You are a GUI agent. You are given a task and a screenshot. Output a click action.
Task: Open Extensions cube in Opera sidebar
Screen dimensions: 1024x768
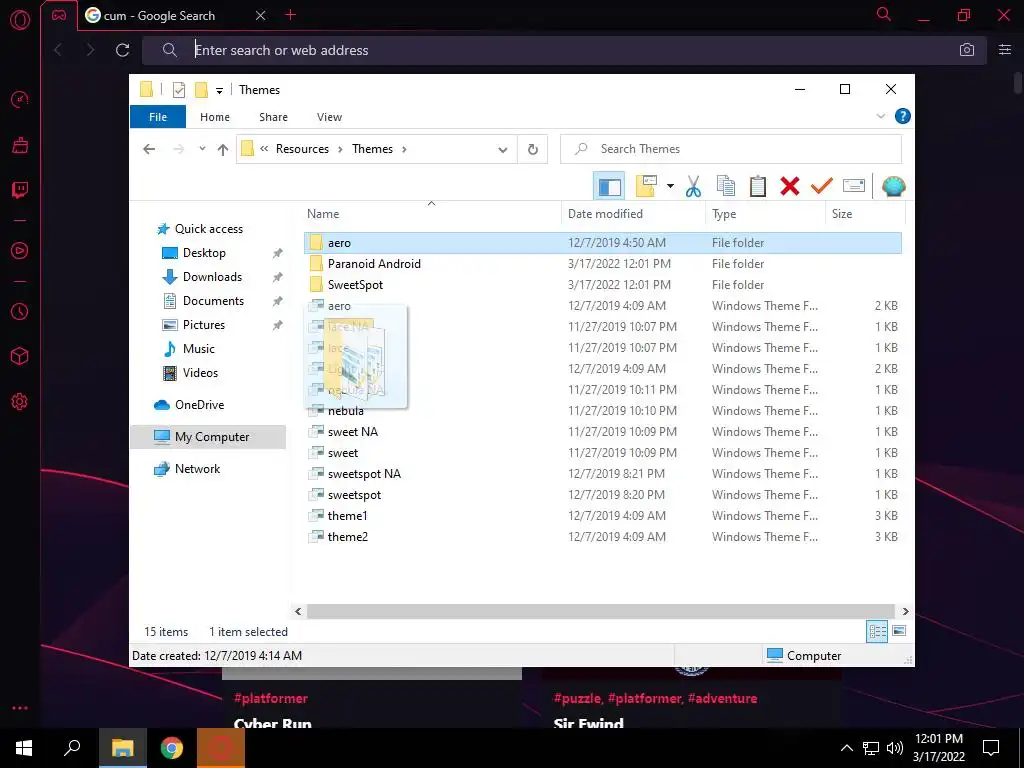coord(20,356)
